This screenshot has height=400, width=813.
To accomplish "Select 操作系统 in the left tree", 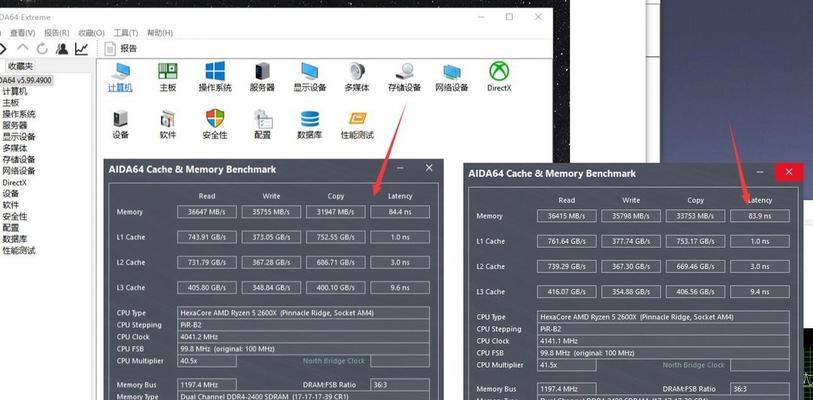I will click(19, 114).
